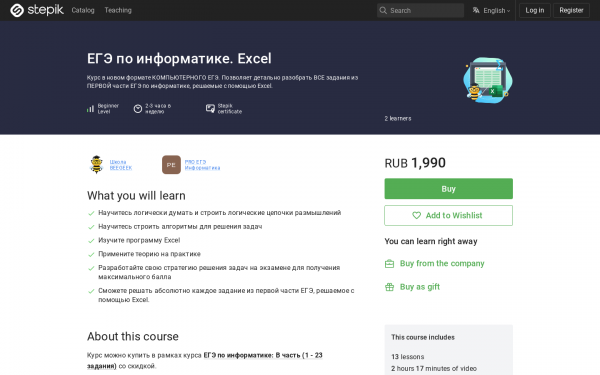The width and height of the screenshot is (600, 375).
Task: Click the What you will learn heading
Action: (x=136, y=196)
